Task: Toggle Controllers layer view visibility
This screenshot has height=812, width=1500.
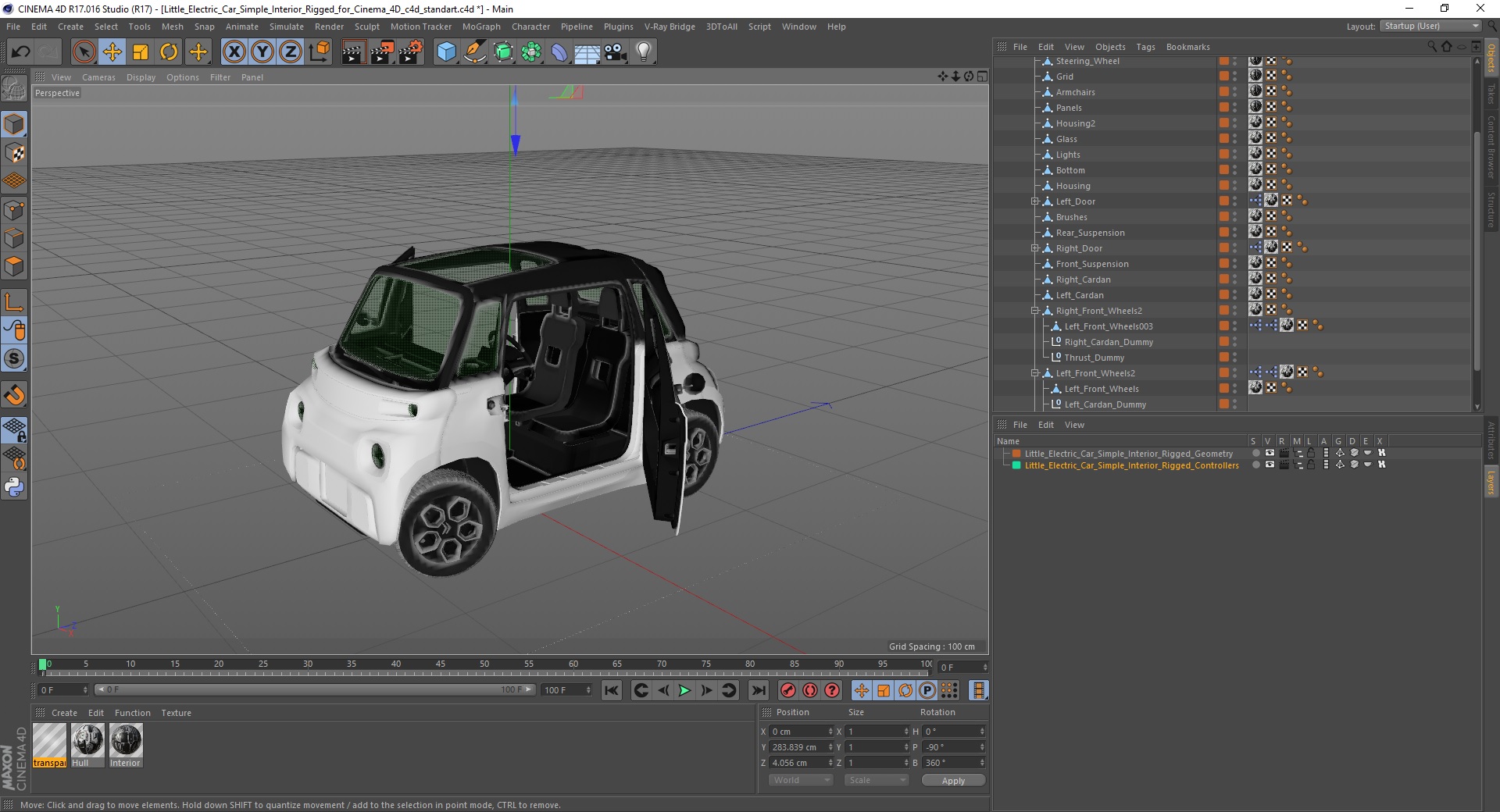Action: [1270, 465]
